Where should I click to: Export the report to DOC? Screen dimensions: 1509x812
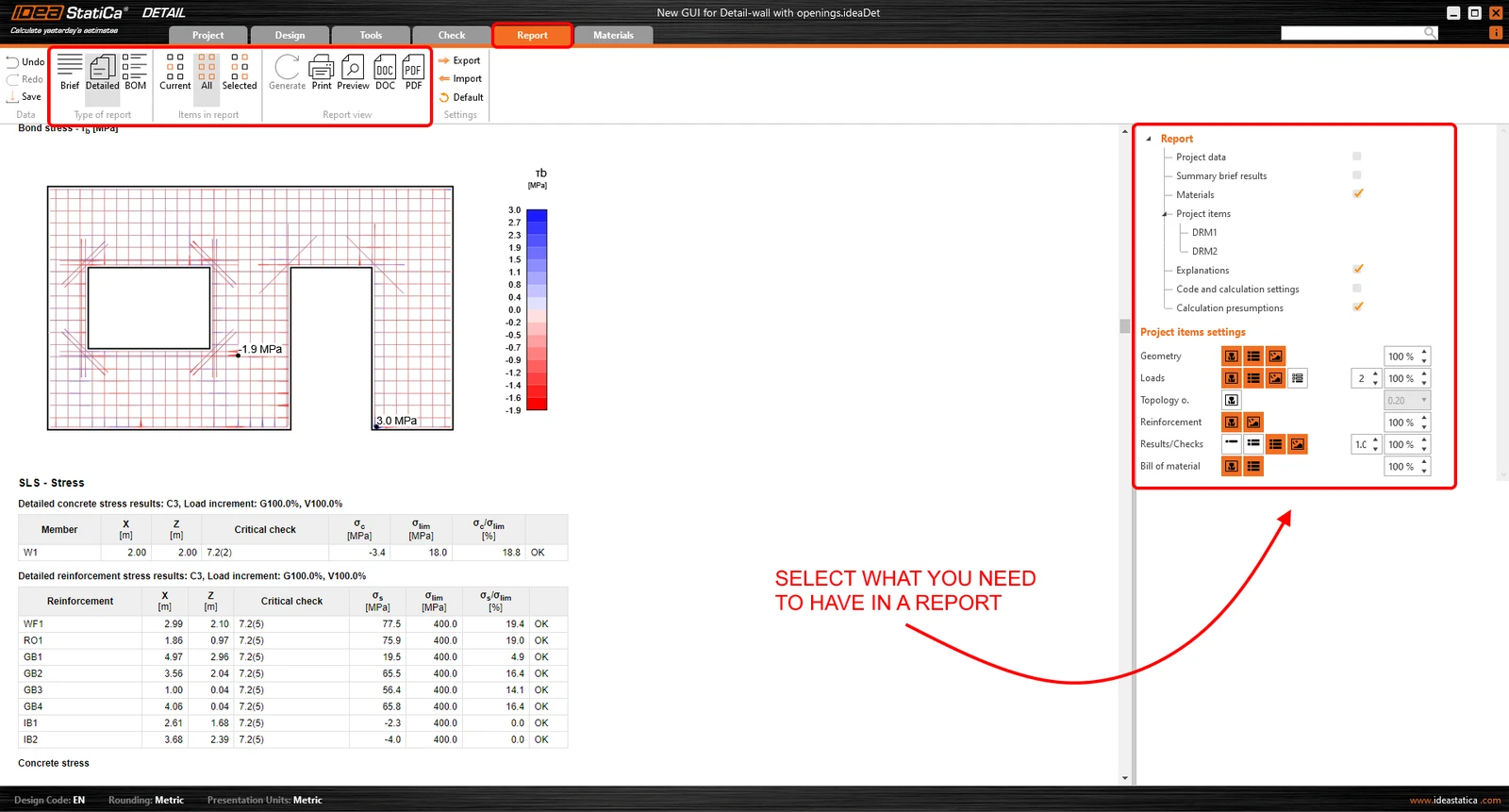point(385,72)
